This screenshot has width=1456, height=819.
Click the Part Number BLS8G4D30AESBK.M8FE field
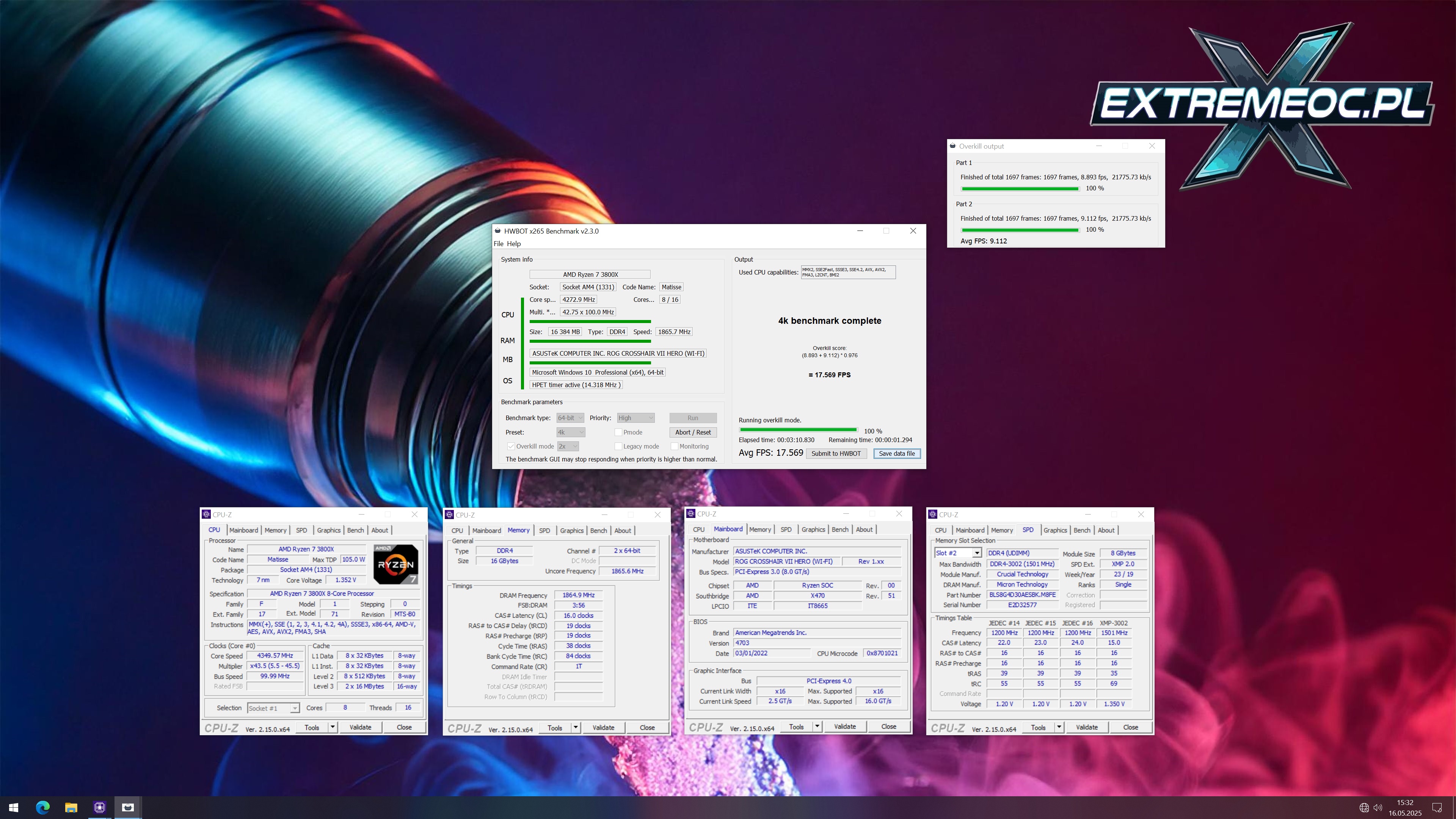tap(1022, 595)
